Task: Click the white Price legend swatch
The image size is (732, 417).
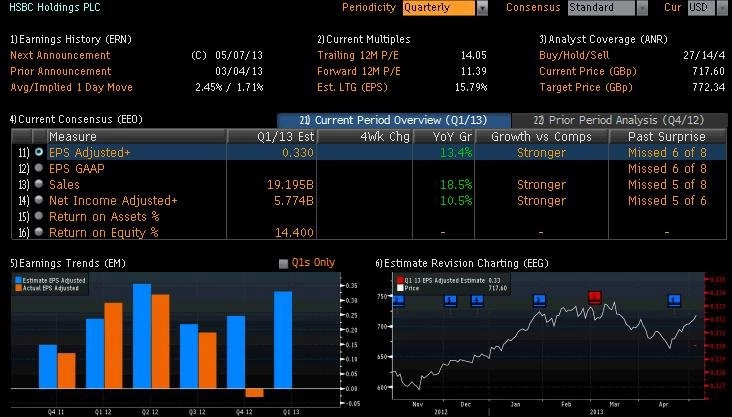Action: click(x=400, y=288)
